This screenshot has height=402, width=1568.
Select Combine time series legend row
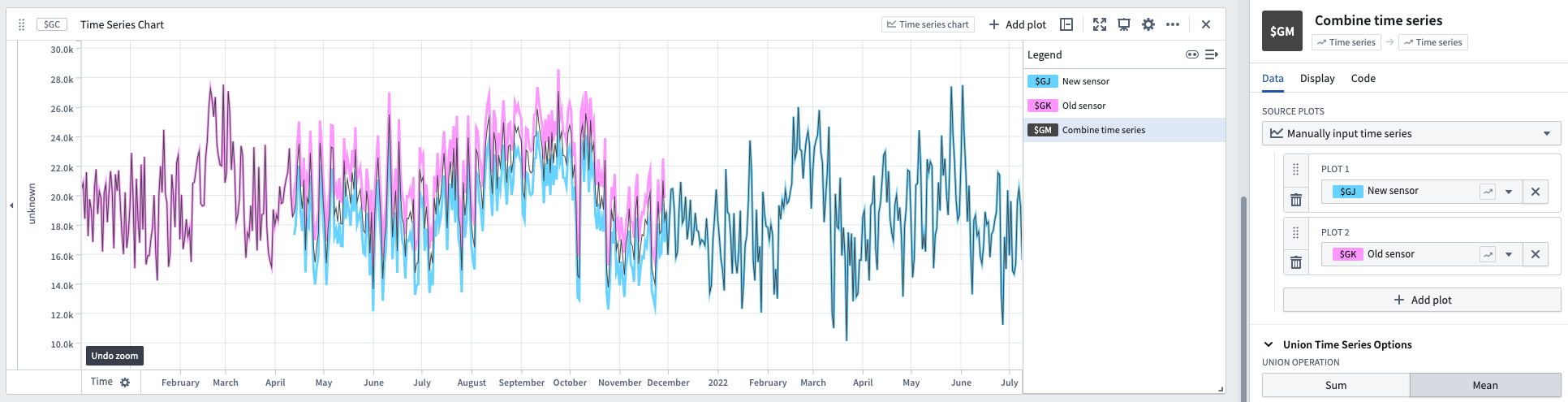(x=1124, y=130)
